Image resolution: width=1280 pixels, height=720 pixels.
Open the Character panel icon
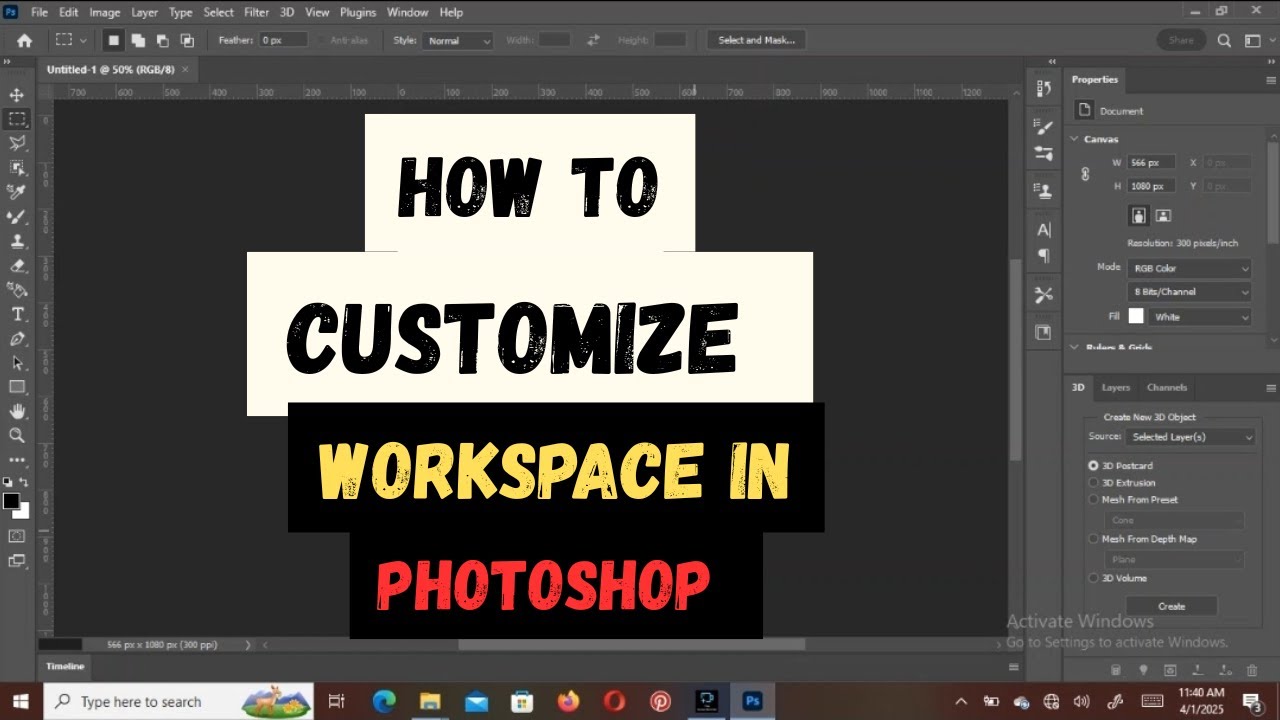pos(1044,229)
